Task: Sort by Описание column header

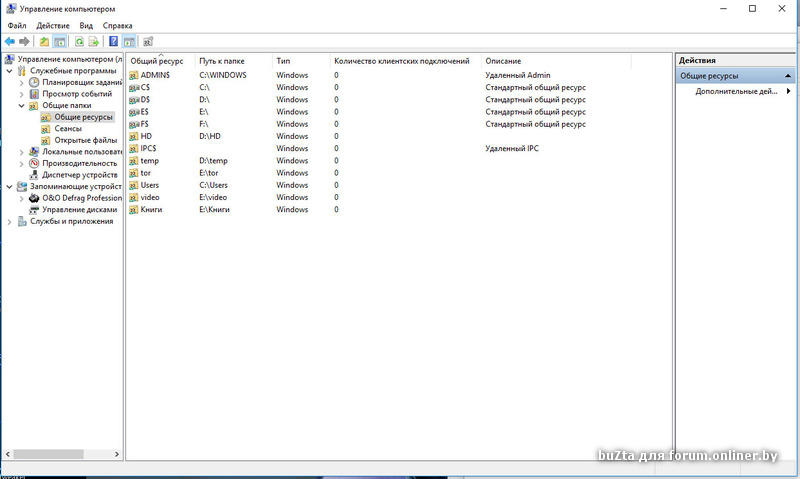Action: pos(556,61)
